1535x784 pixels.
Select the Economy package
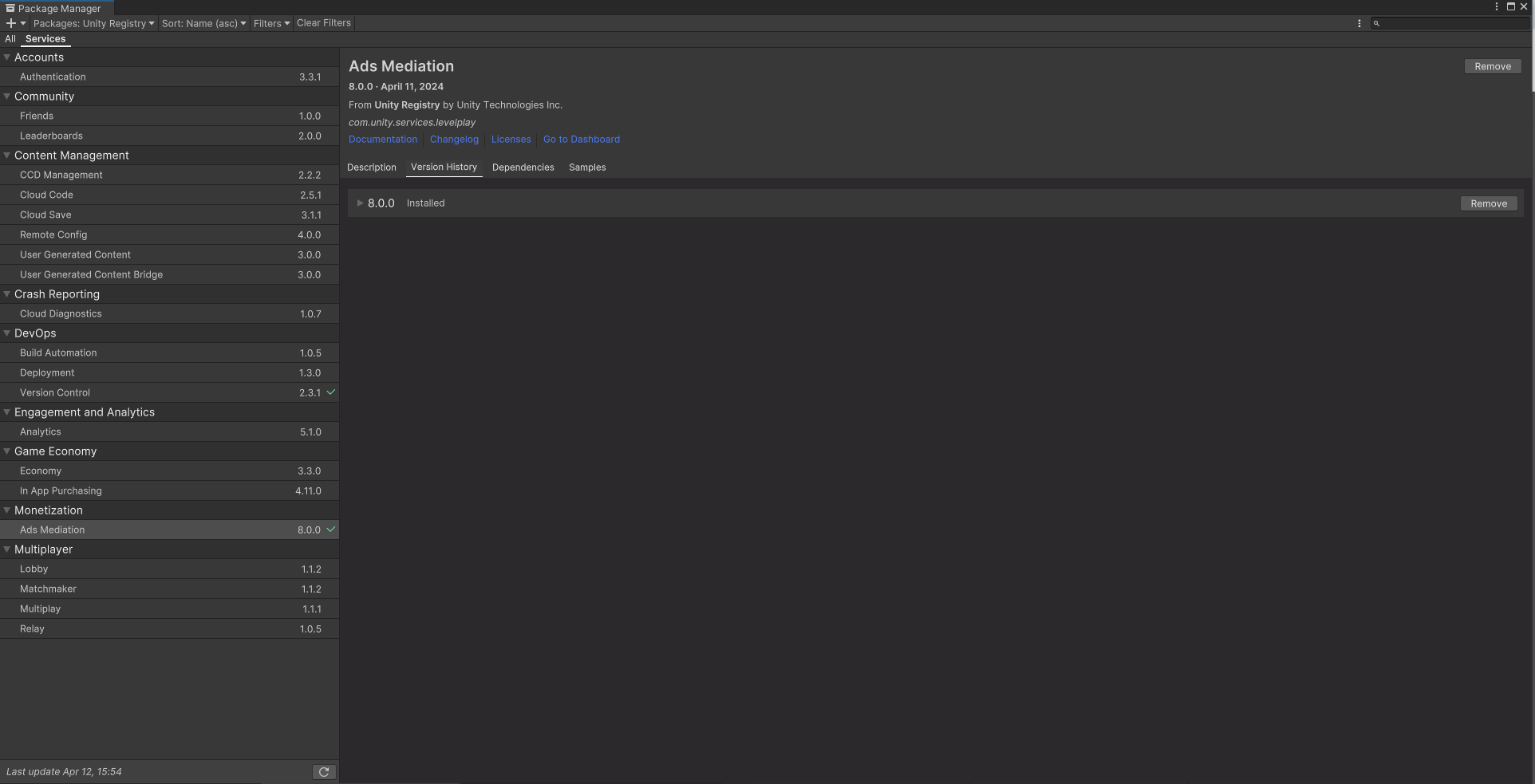tap(169, 471)
